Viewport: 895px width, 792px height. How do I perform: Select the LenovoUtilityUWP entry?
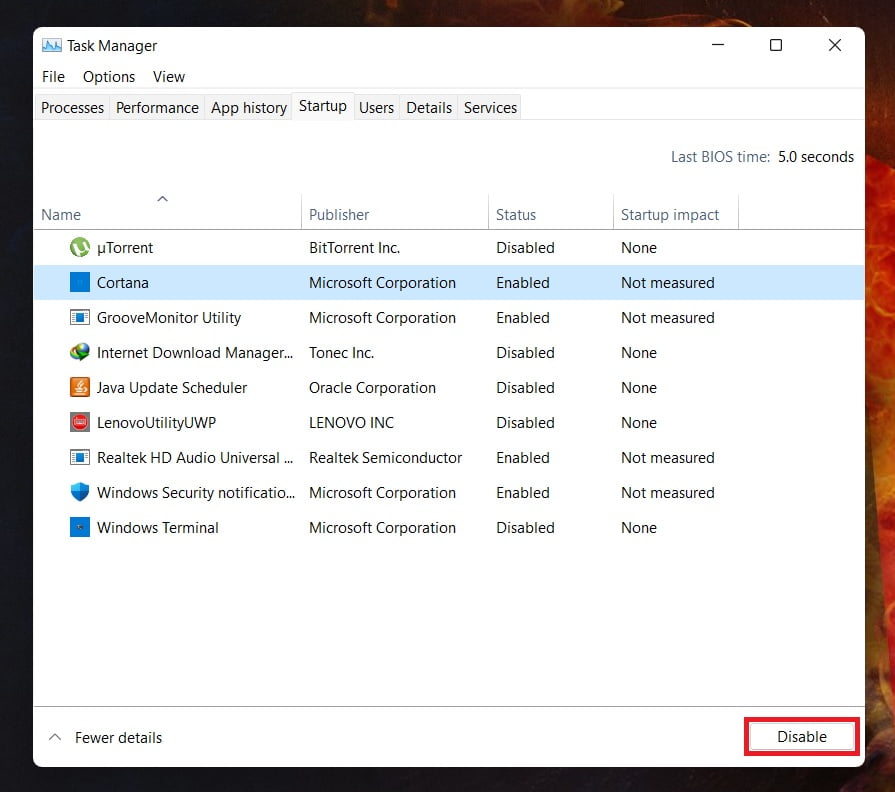pyautogui.click(x=156, y=423)
